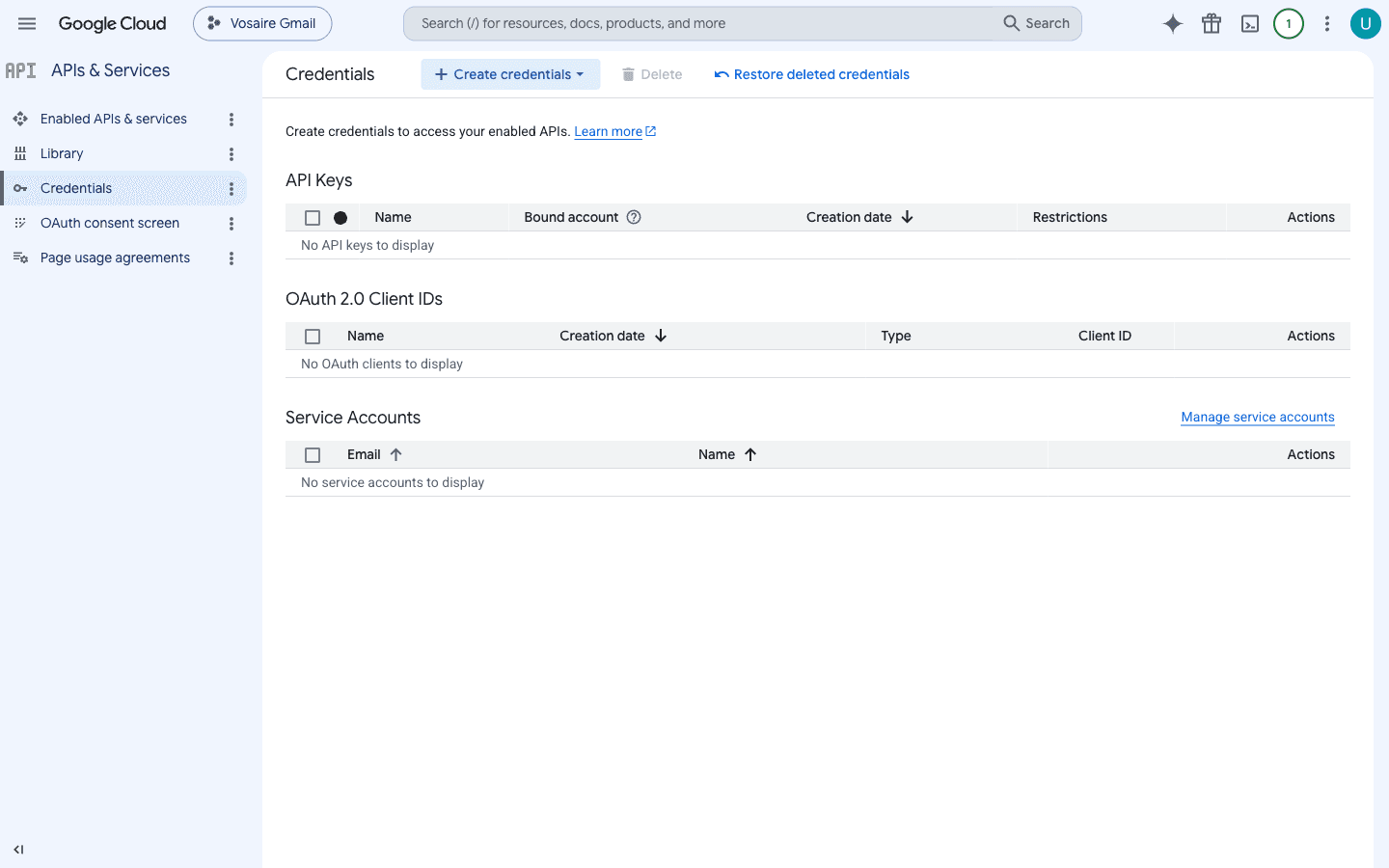Sort service accounts by Email arrow

tap(395, 454)
